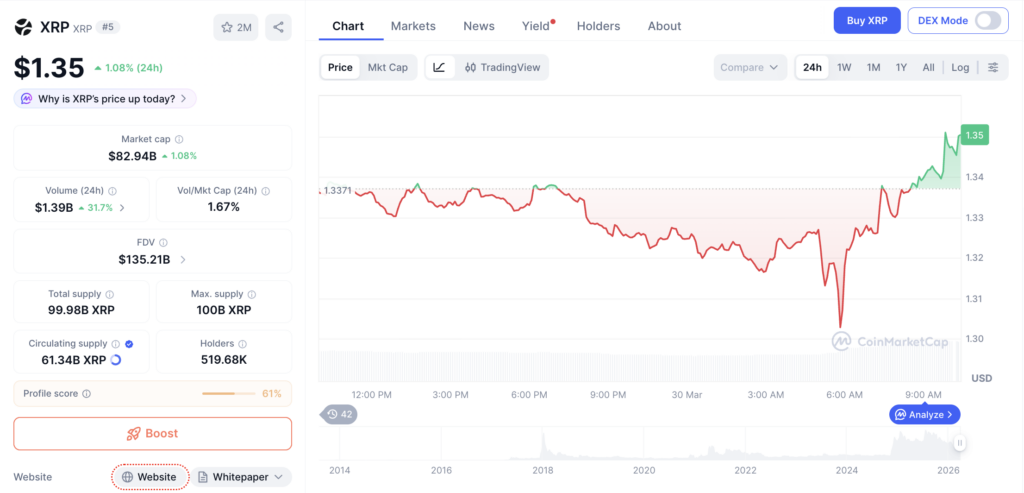1024x493 pixels.
Task: Switch to TradingView candlestick chart
Action: [502, 67]
